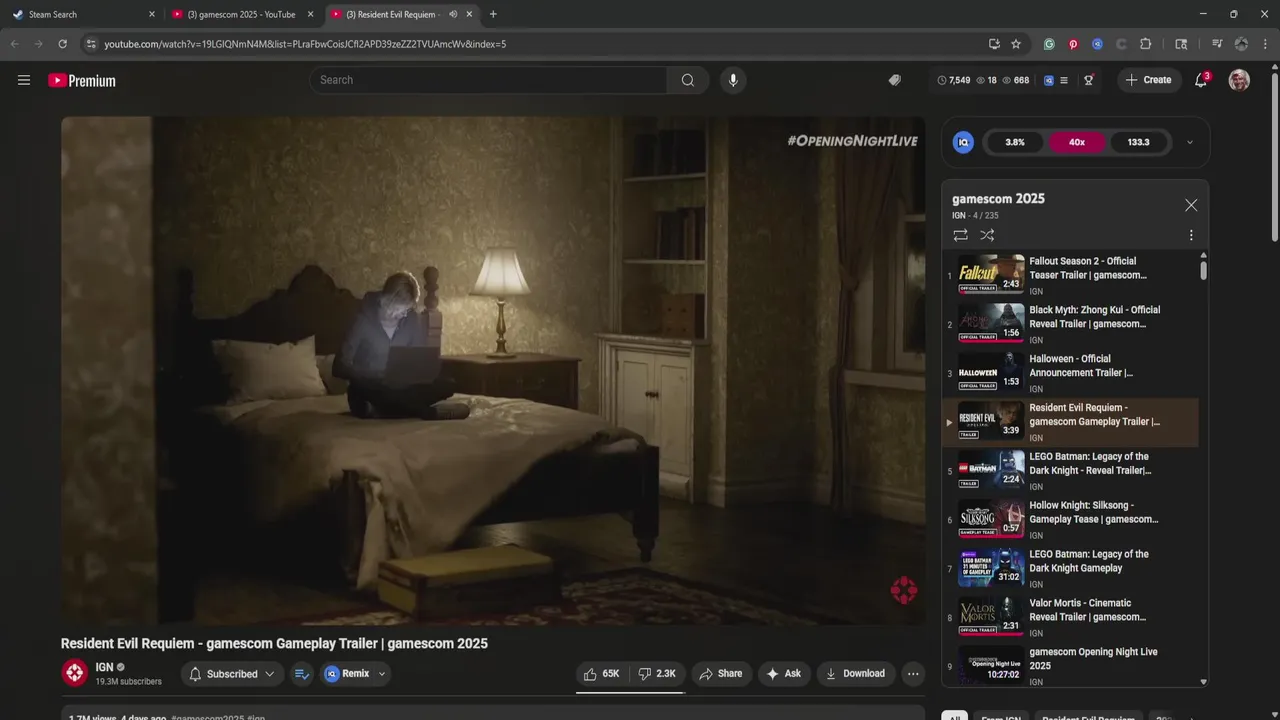Click the Ask button
Screen dimensions: 1280x720
pyautogui.click(x=783, y=674)
